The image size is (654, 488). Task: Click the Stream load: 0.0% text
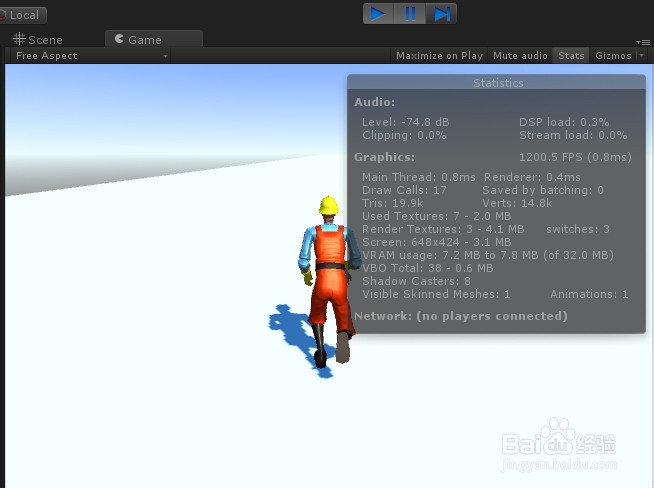click(x=573, y=135)
